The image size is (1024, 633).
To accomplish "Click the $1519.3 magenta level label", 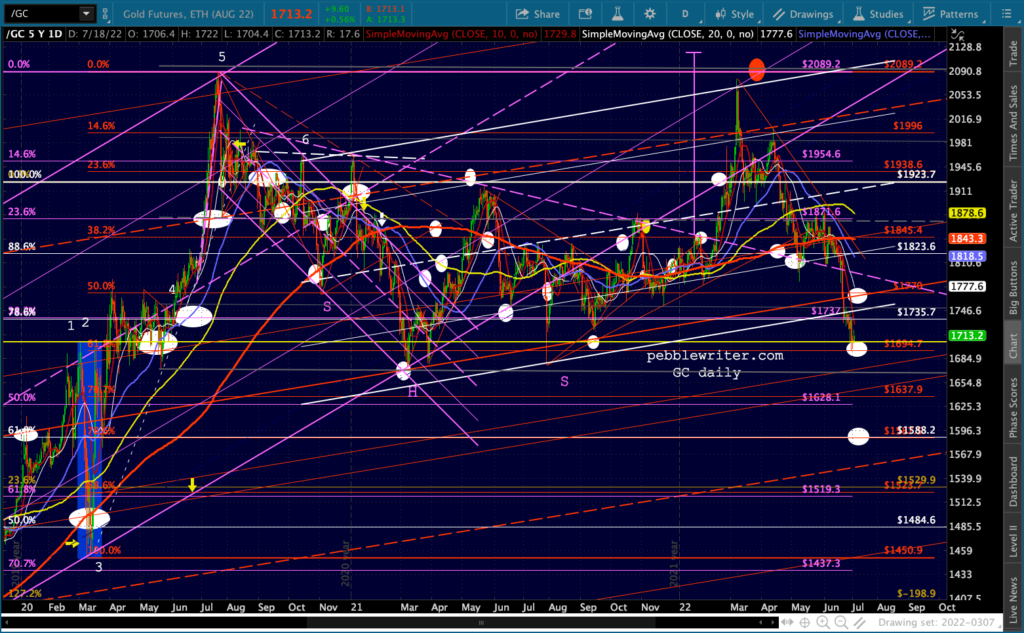I will click(822, 489).
